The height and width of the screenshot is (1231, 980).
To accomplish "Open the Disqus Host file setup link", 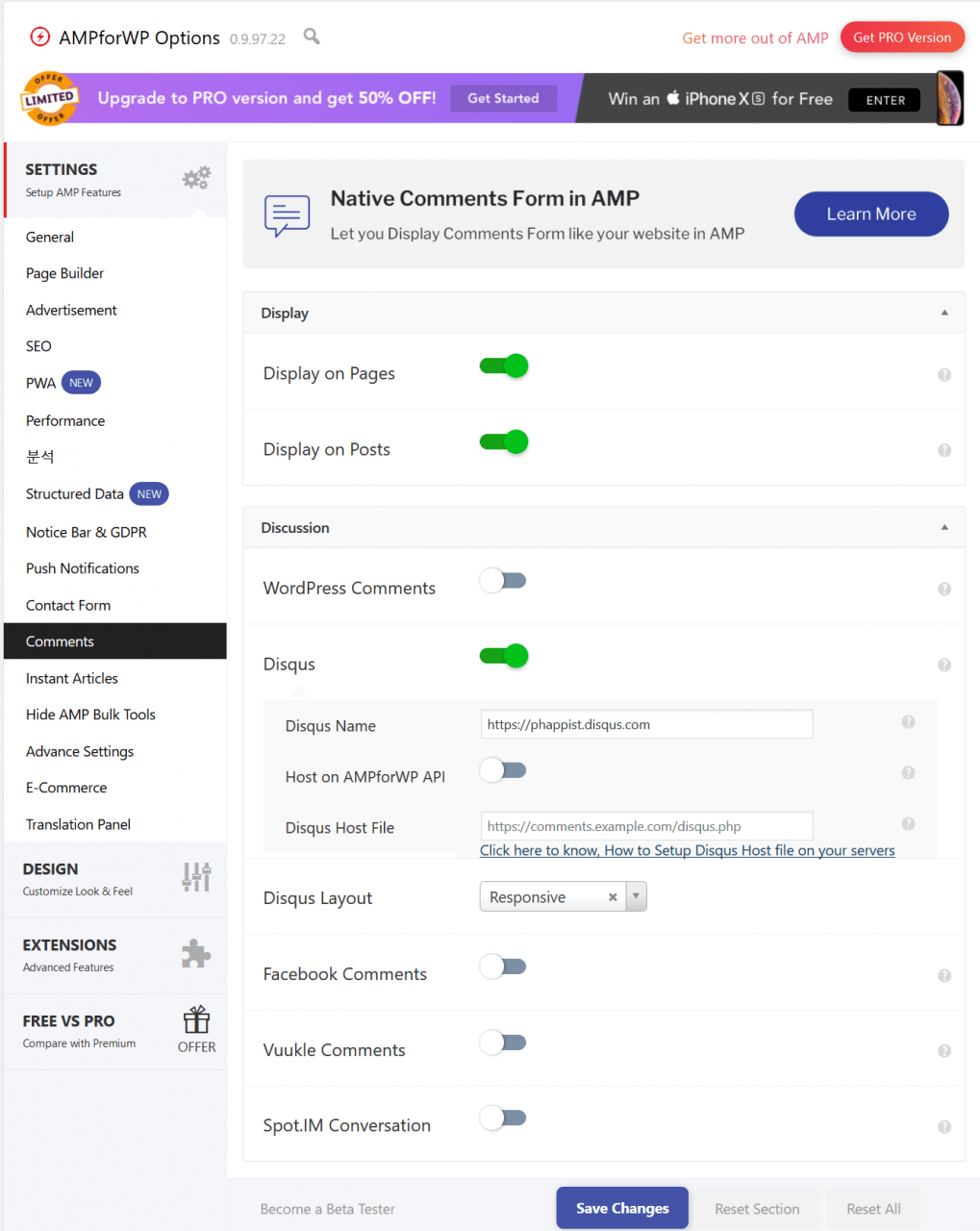I will (x=687, y=850).
